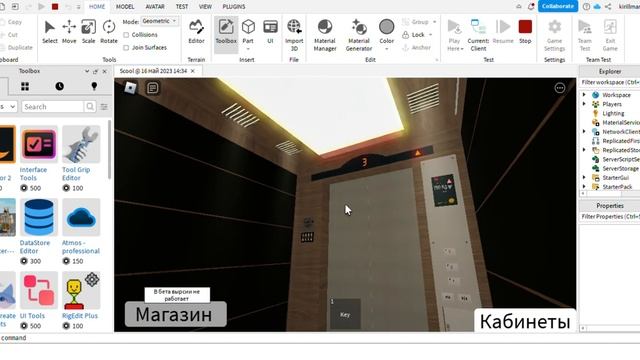Expand the Part dropdown arrow
The image size is (640, 360).
pos(248,49)
